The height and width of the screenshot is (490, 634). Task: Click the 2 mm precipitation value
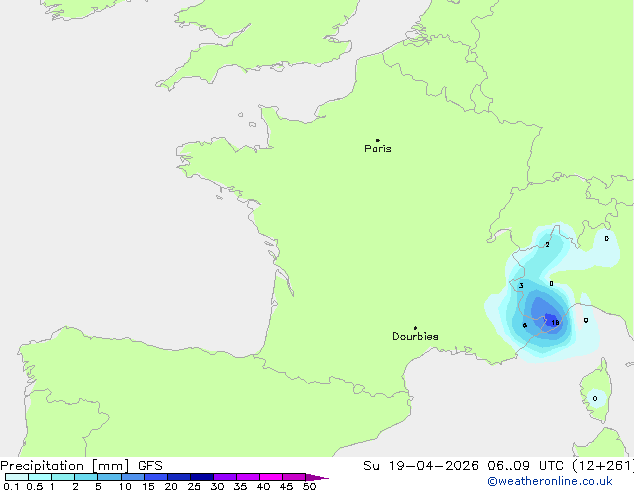(547, 245)
